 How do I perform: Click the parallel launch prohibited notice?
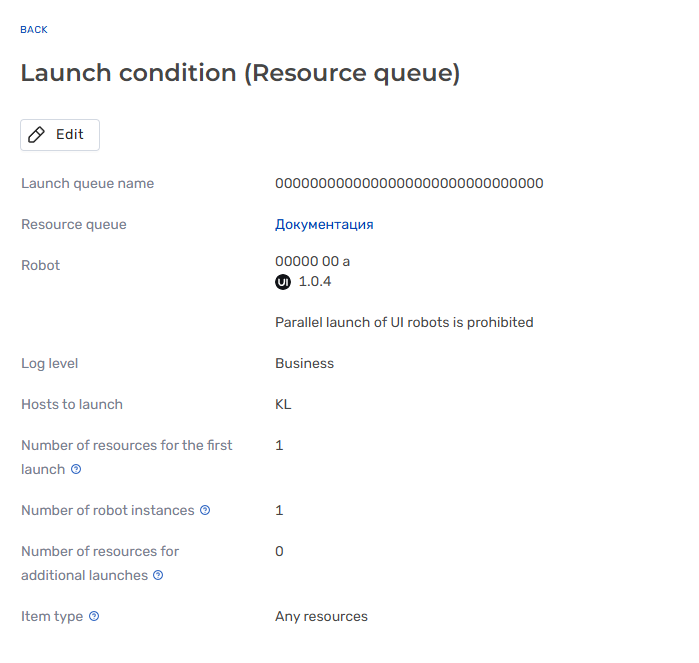[x=404, y=322]
